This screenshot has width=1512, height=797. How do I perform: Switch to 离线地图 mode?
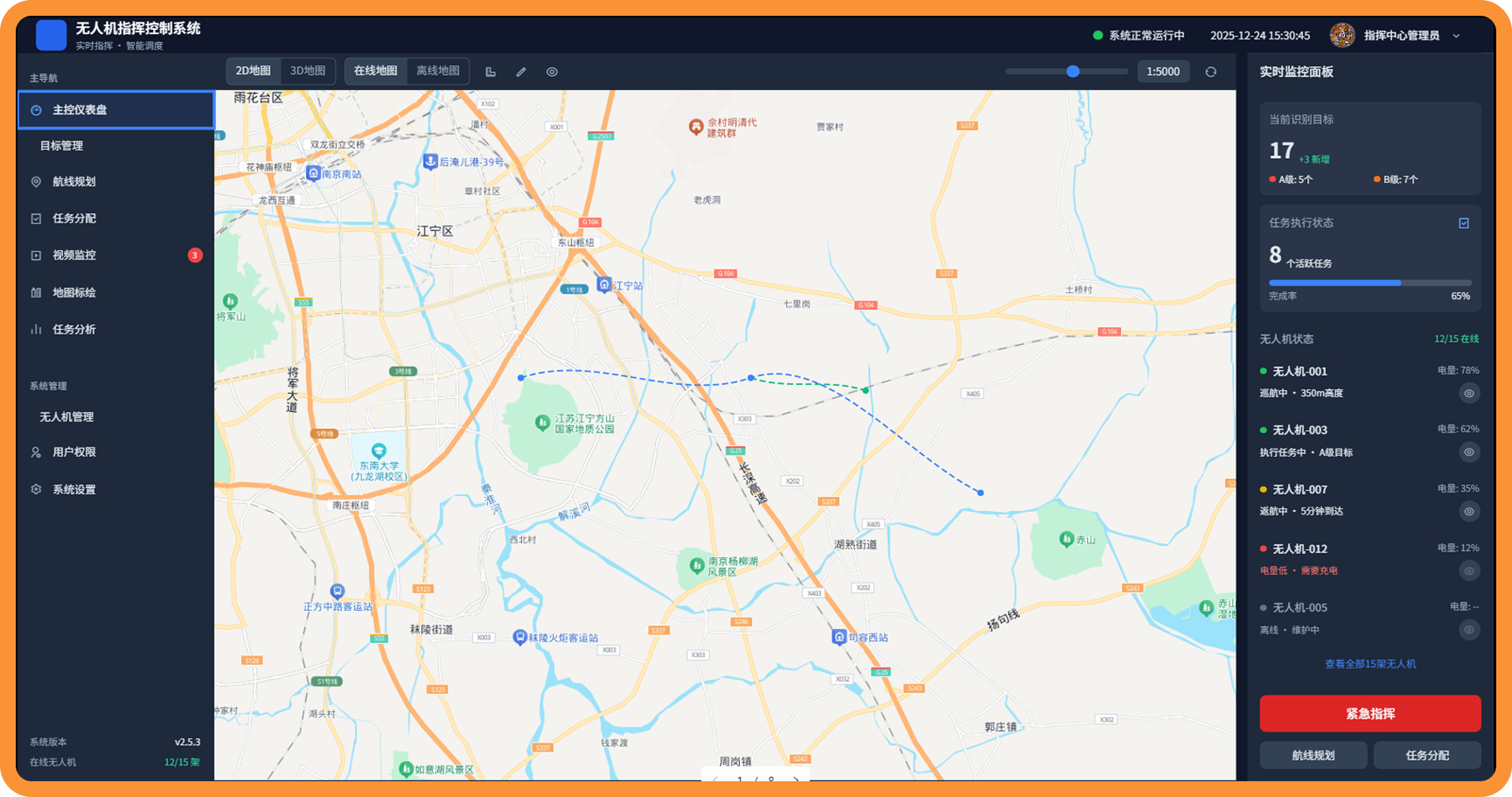click(438, 71)
